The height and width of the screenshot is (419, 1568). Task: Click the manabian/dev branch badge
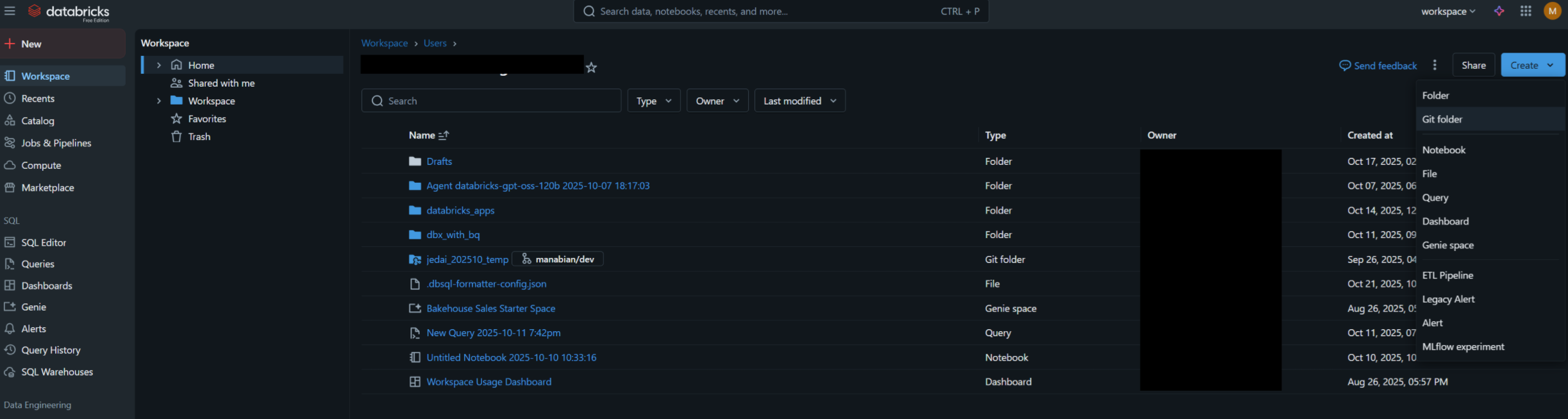click(x=558, y=259)
